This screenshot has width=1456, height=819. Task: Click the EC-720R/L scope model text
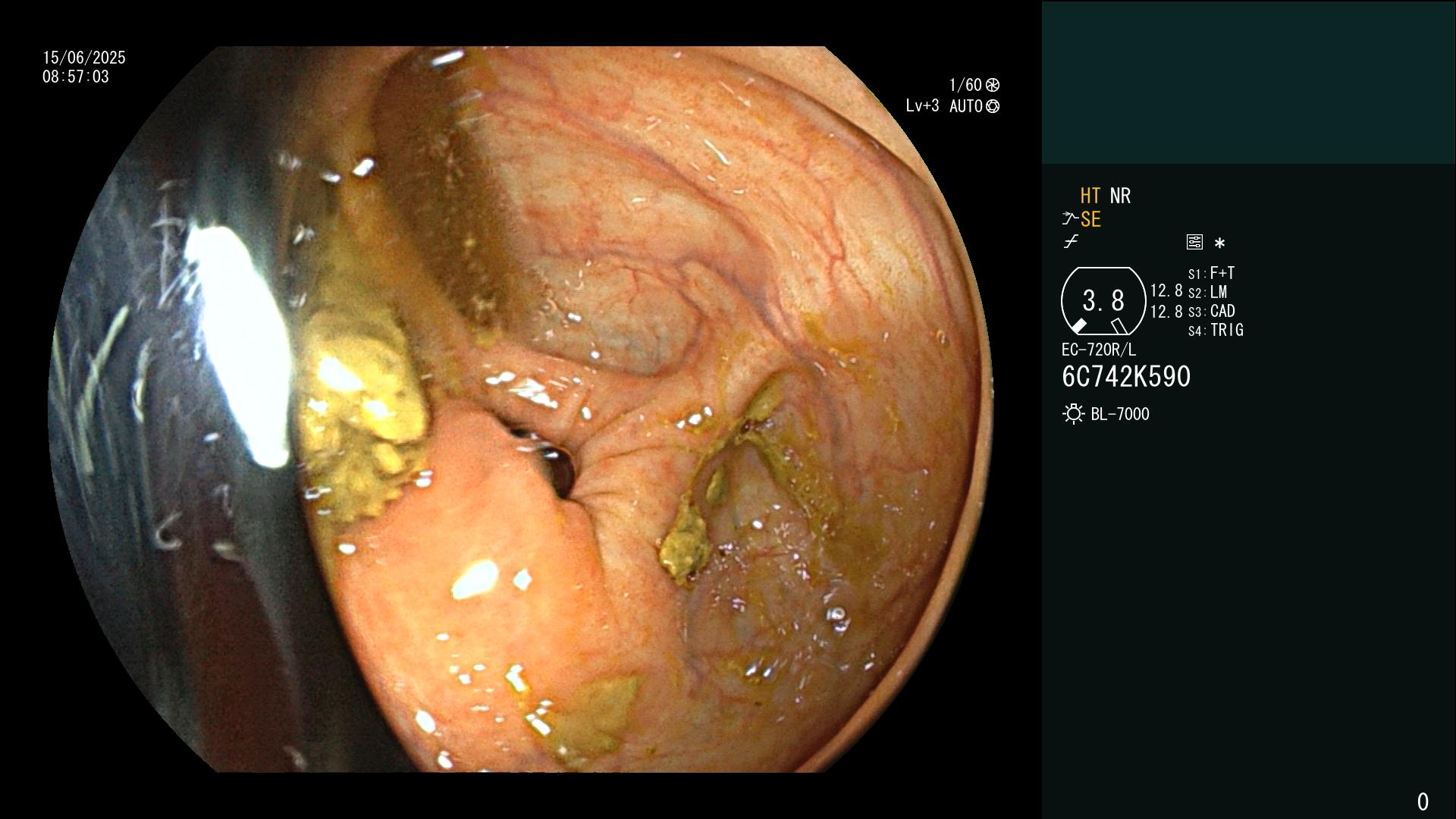pyautogui.click(x=1099, y=350)
